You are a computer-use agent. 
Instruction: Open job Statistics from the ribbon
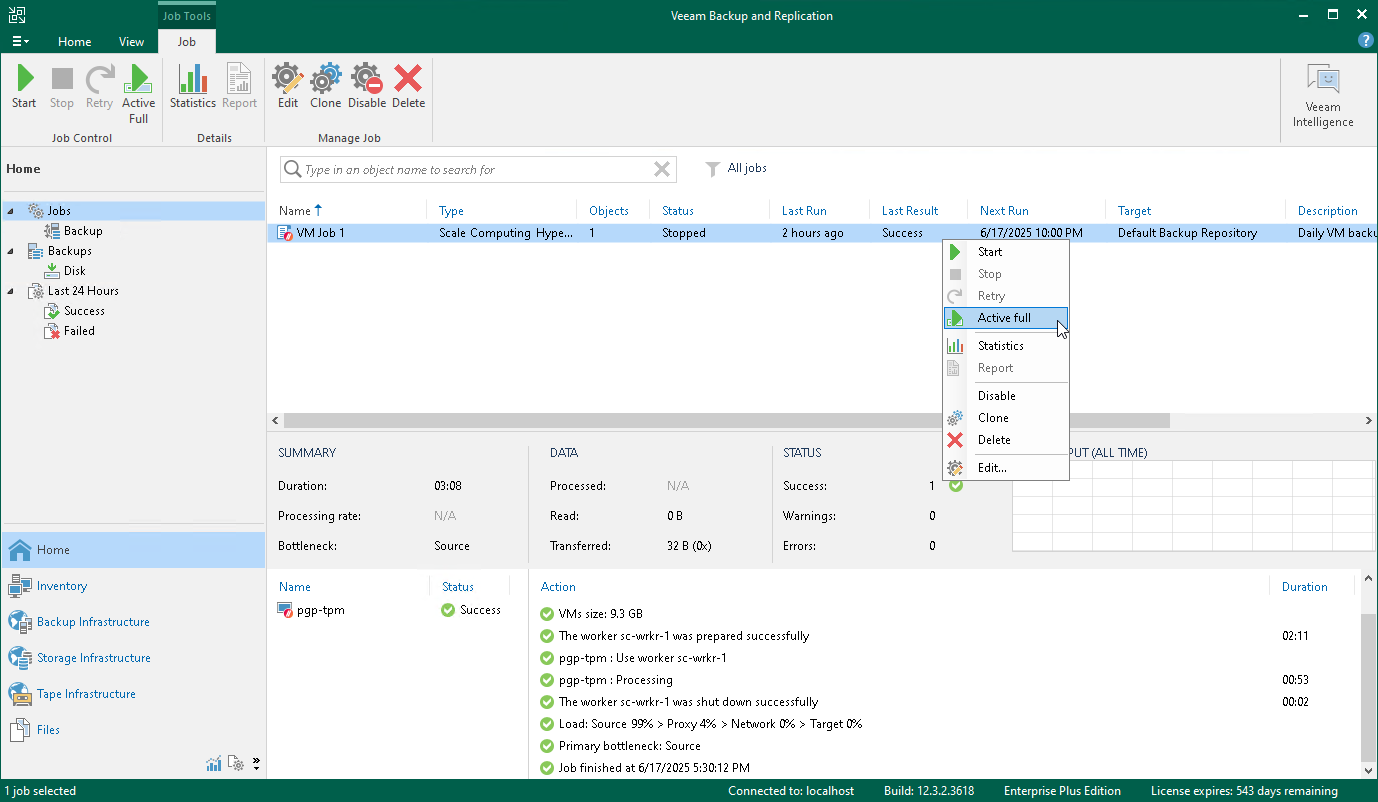[x=193, y=87]
